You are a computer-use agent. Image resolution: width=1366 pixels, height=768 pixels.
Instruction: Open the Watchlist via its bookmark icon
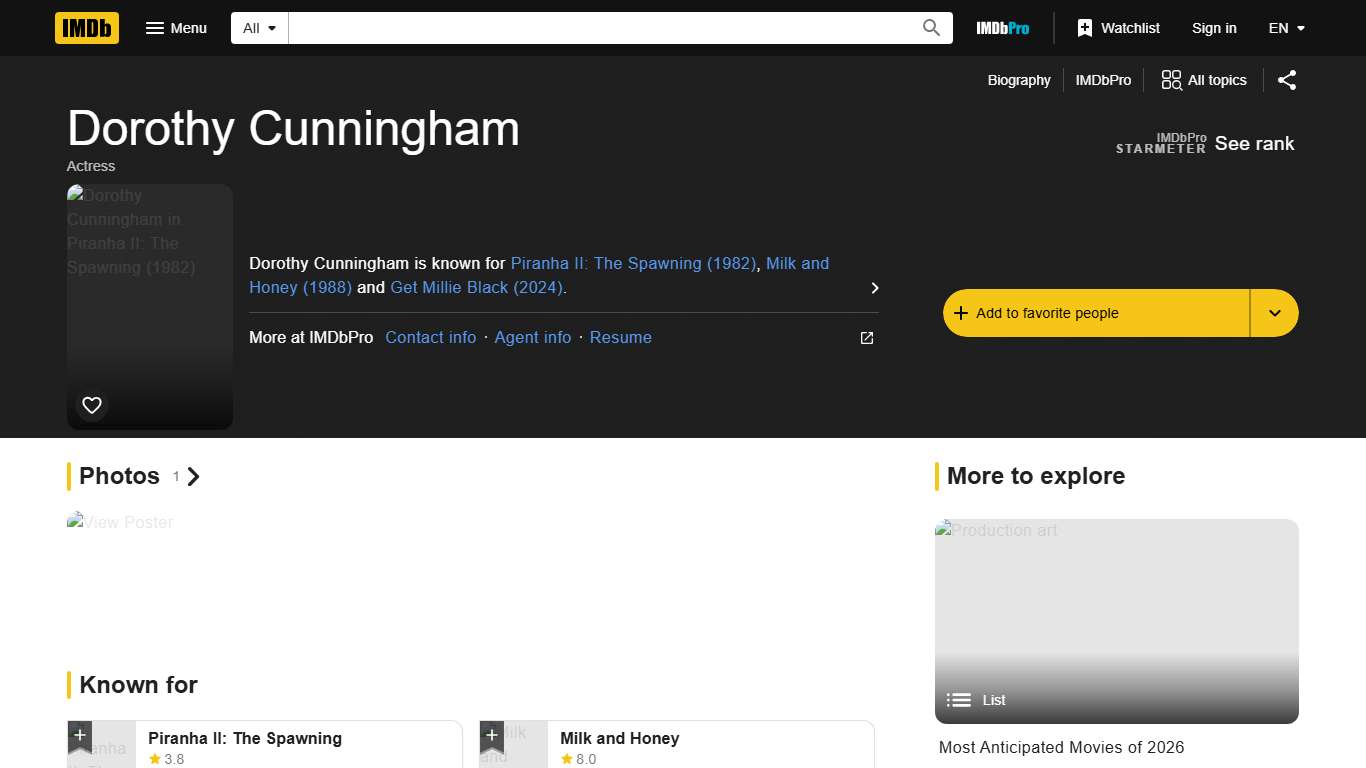[x=1085, y=28]
